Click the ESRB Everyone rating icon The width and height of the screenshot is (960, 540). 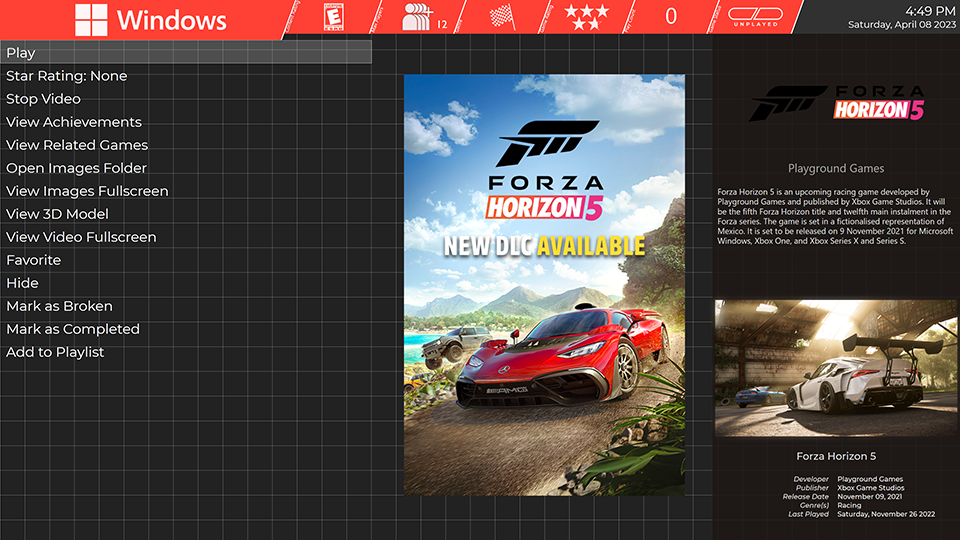point(334,17)
